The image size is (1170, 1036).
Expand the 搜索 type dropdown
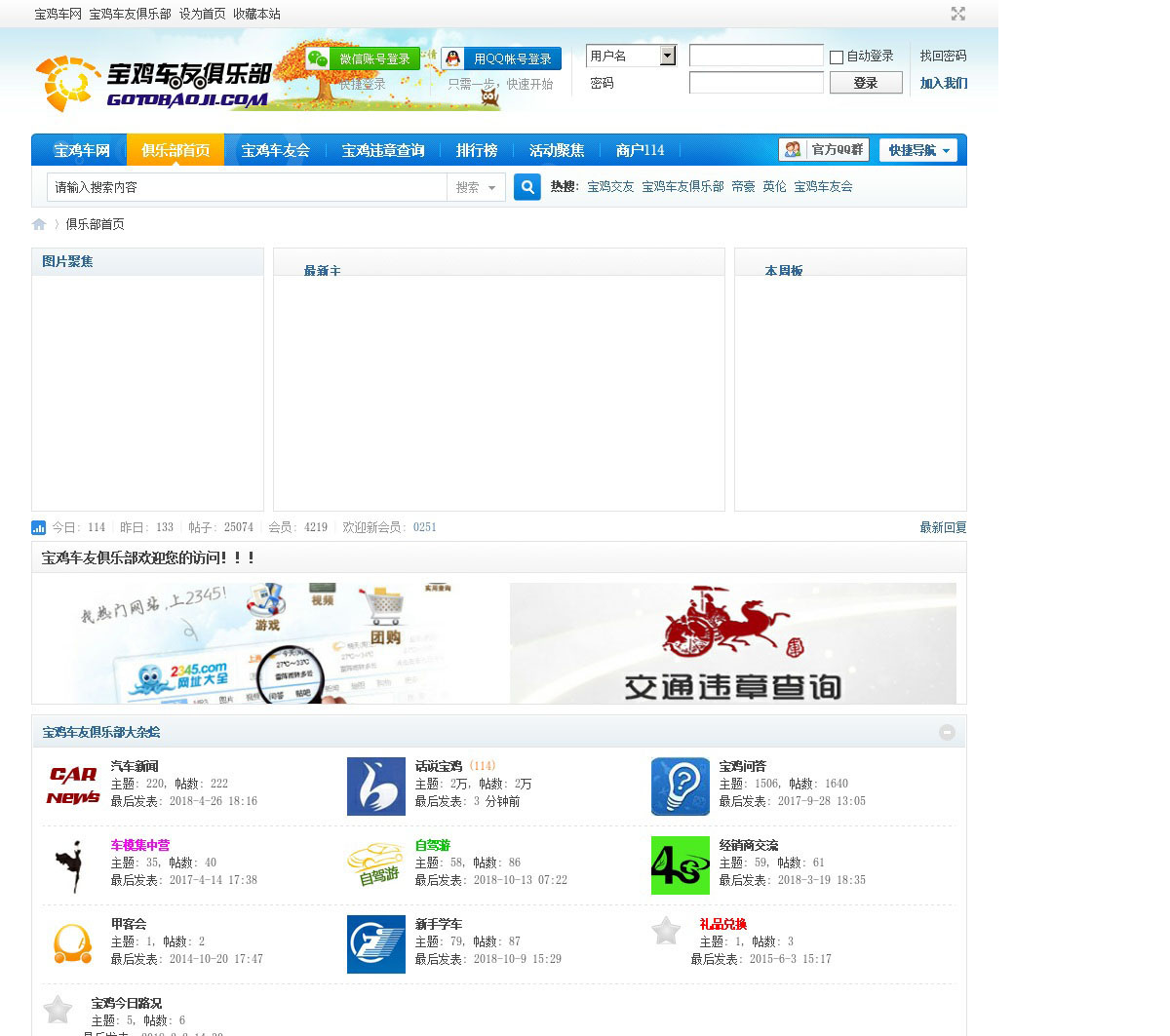[477, 187]
